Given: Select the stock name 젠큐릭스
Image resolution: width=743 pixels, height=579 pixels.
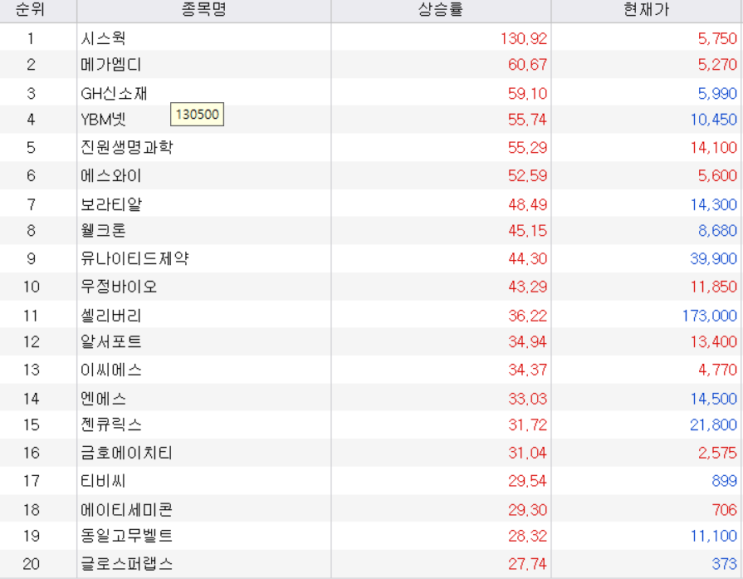Looking at the screenshot, I should (111, 425).
